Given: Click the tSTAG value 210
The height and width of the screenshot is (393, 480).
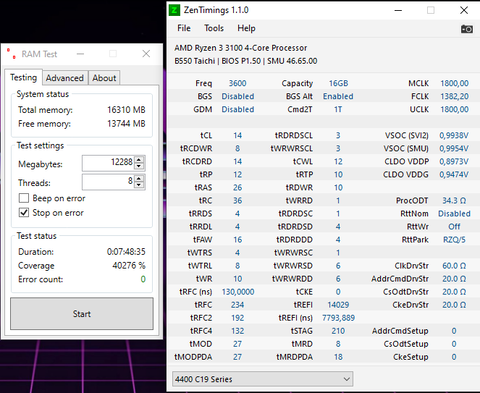Looking at the screenshot, I should tap(338, 331).
